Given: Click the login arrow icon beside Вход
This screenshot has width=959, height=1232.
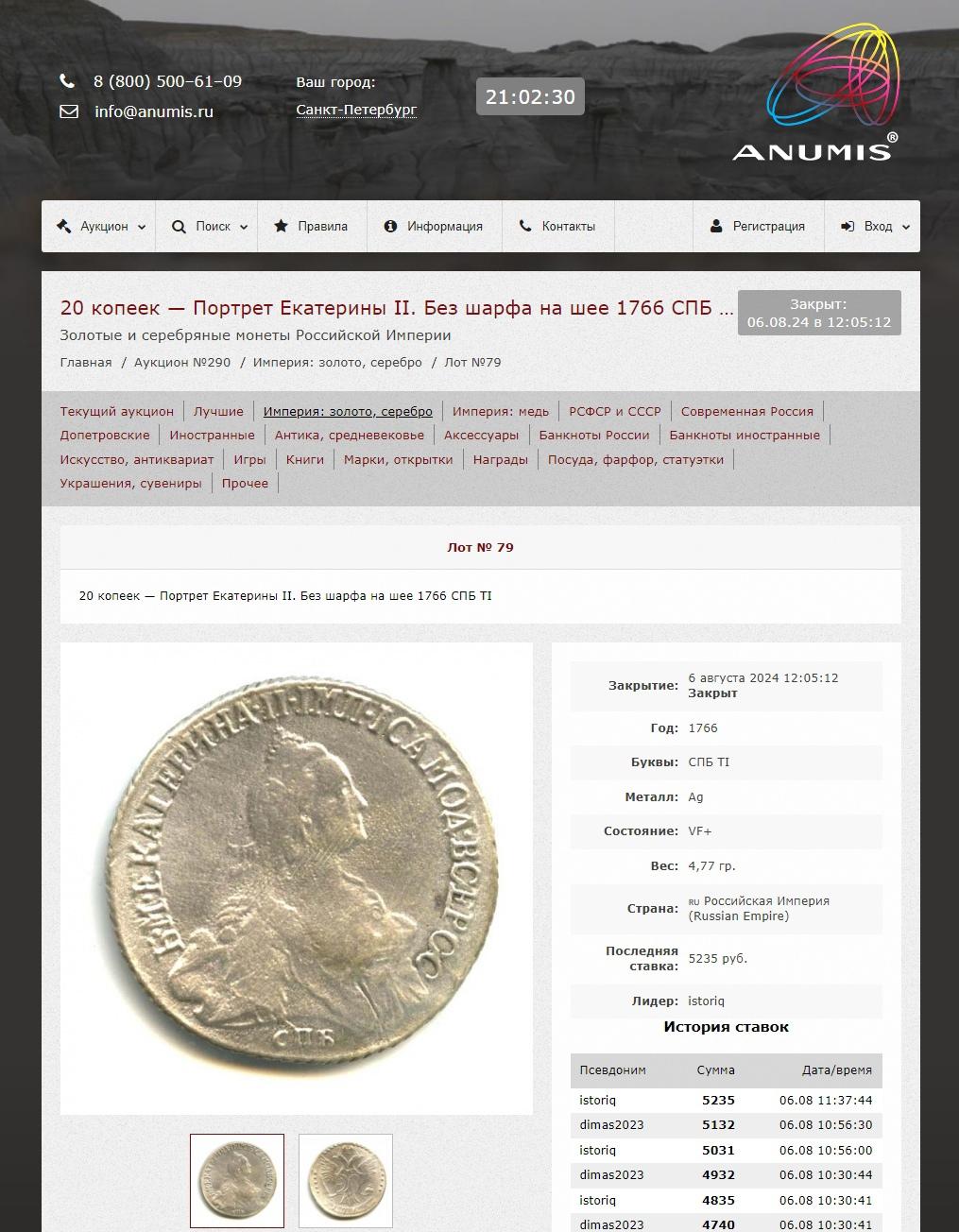Looking at the screenshot, I should click(848, 226).
